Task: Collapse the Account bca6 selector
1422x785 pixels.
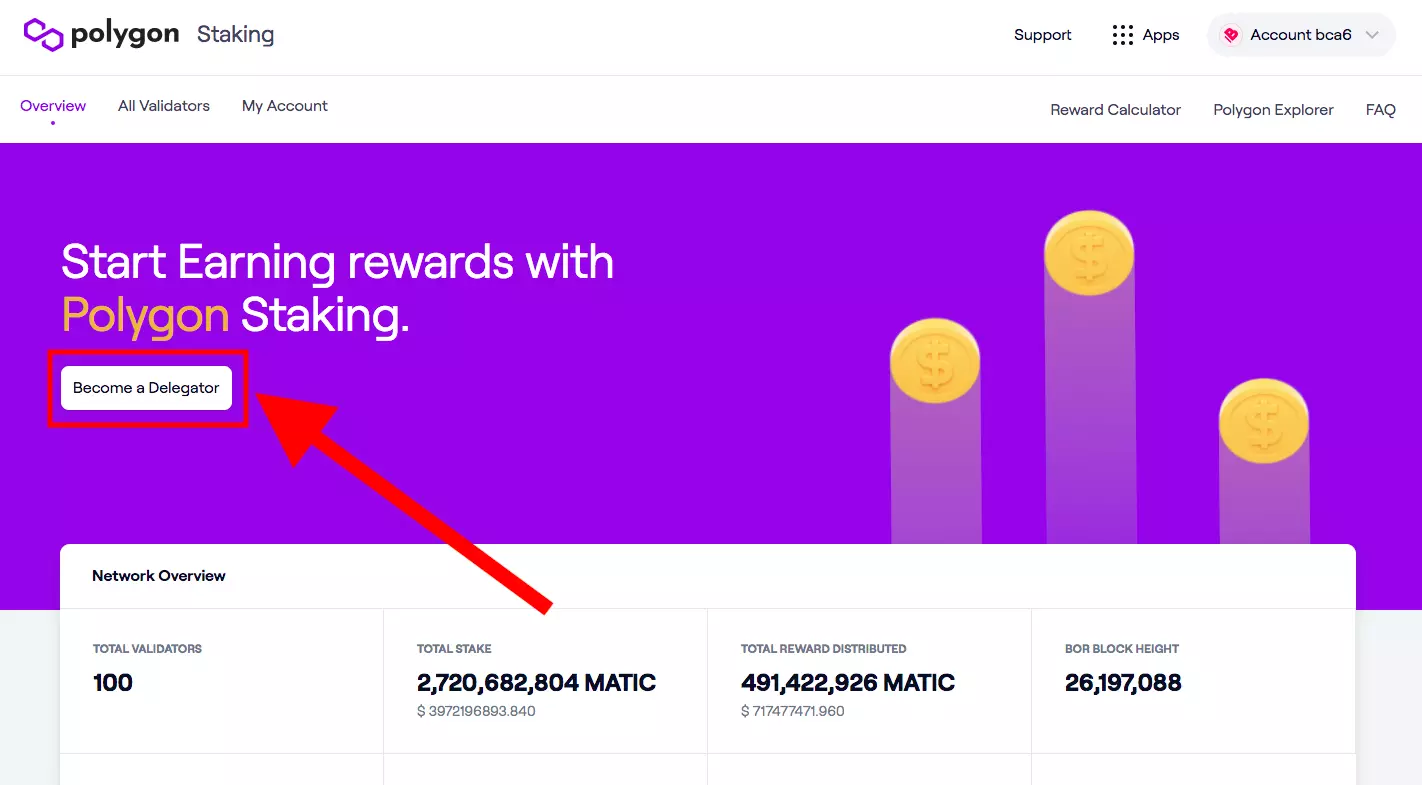Action: [x=1300, y=34]
